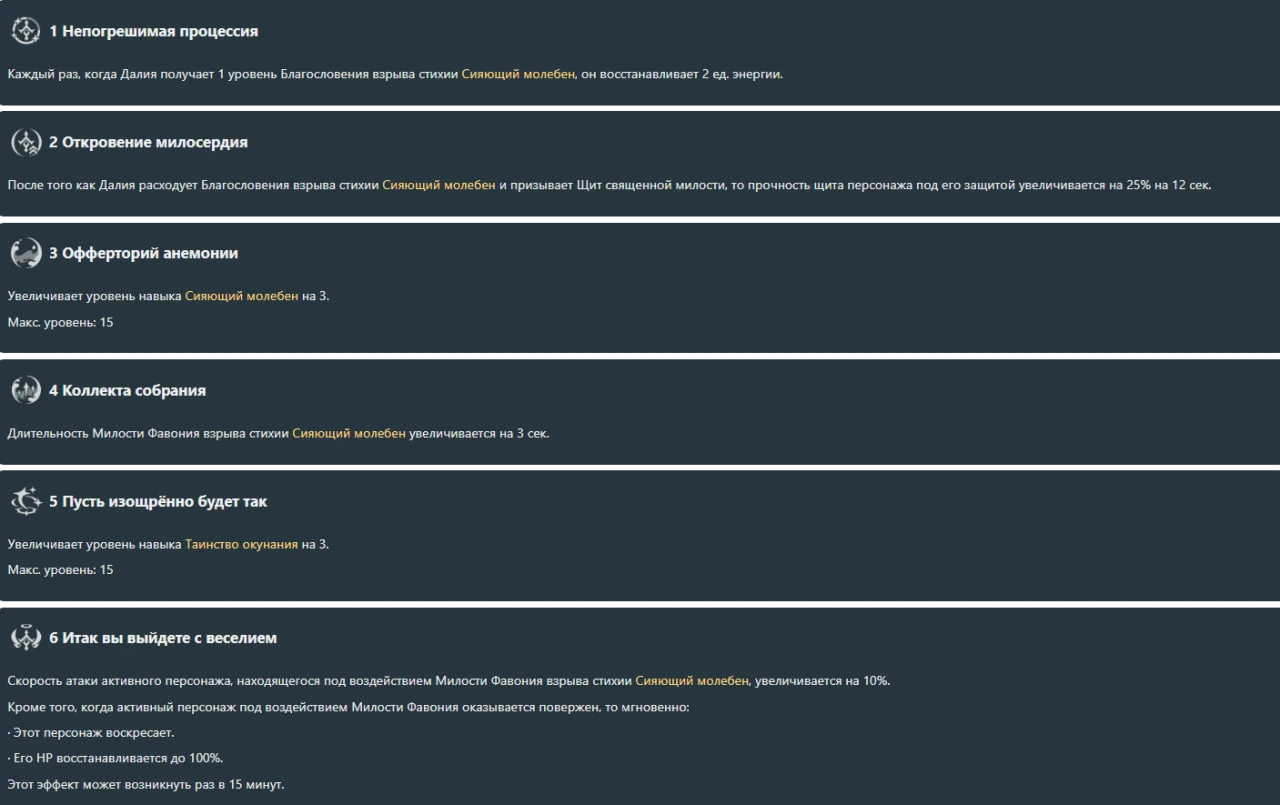Open Сияющий молебен link in constellation 6 description
Image resolution: width=1280 pixels, height=805 pixels.
click(x=692, y=681)
